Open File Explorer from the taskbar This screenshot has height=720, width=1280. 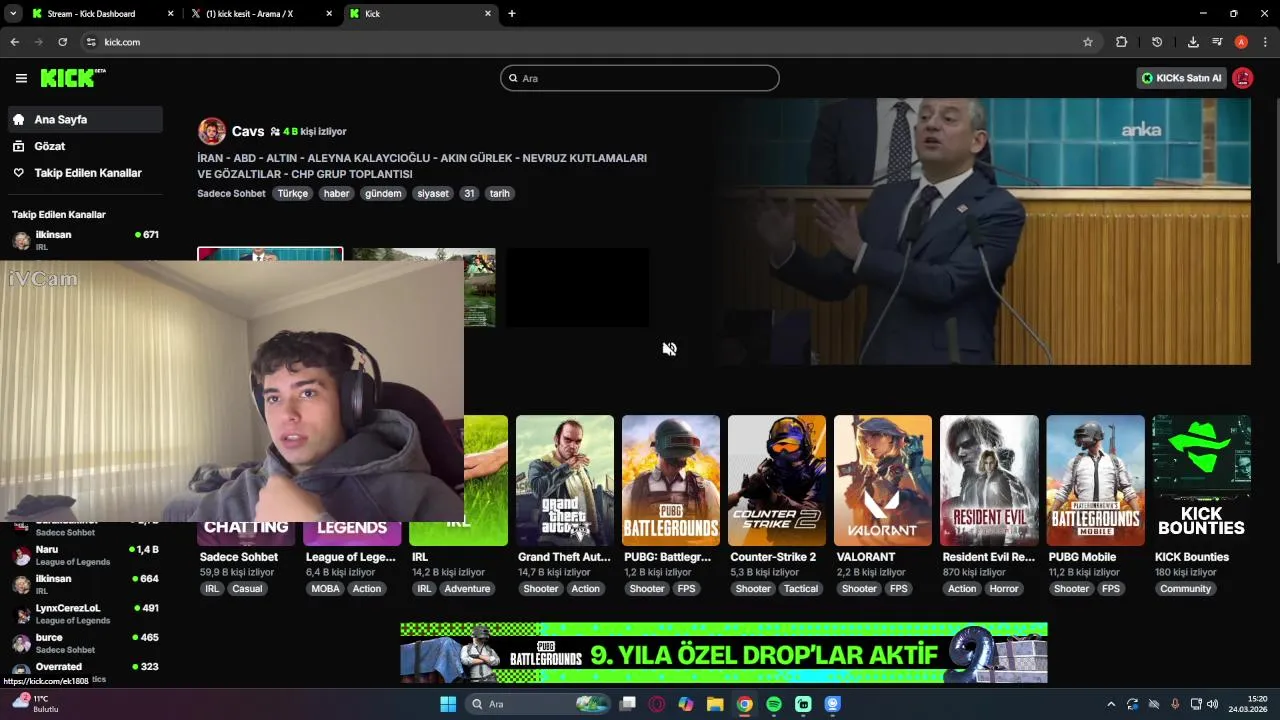pos(715,704)
